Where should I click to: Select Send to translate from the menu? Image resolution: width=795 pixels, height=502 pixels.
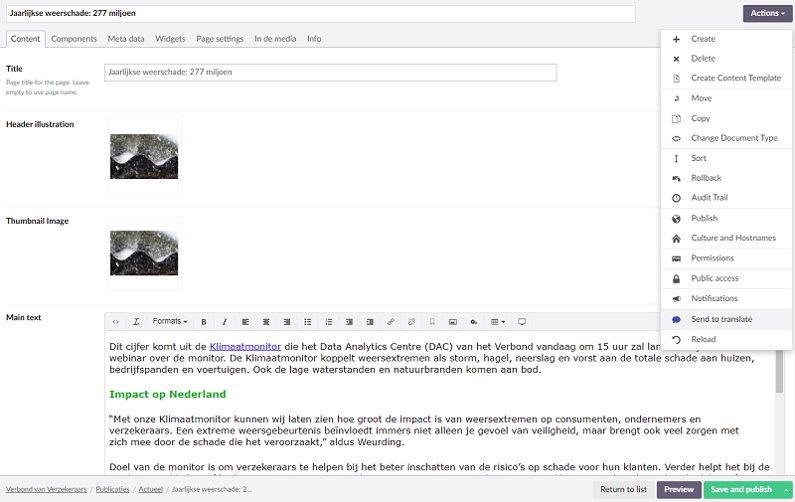(721, 319)
